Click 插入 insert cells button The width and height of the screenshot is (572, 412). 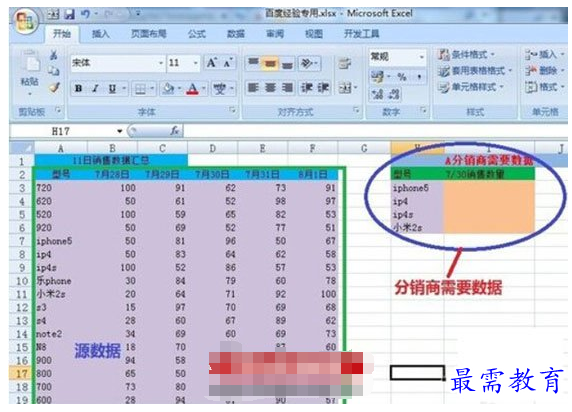(545, 55)
